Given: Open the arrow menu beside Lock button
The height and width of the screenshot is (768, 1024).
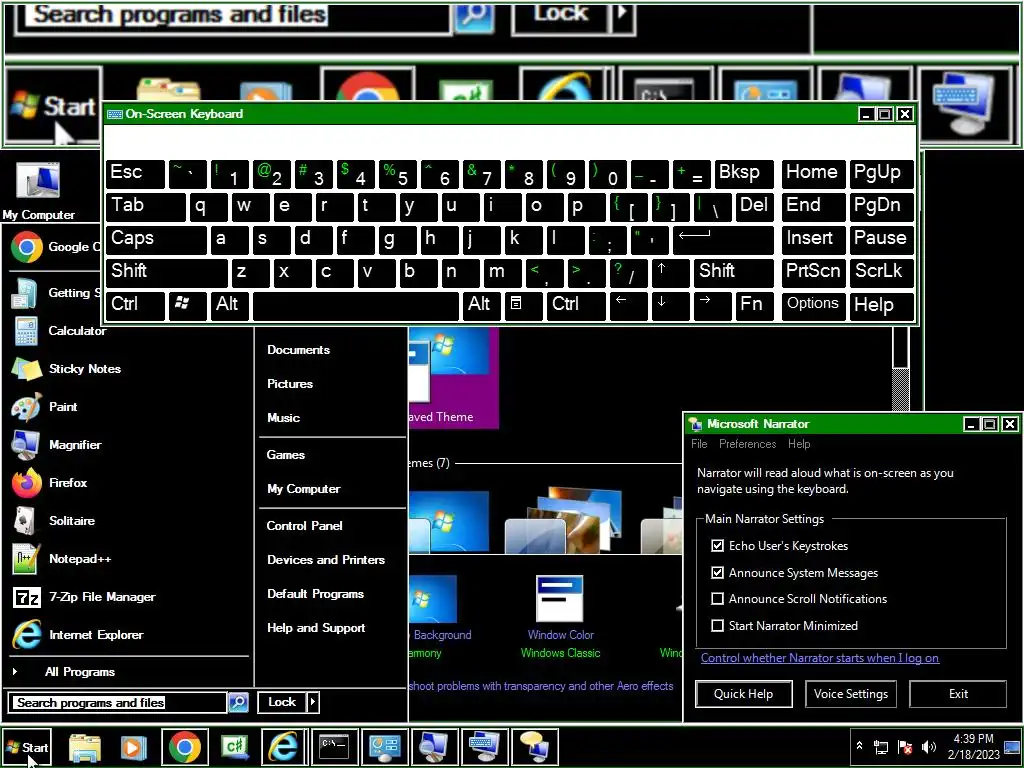Looking at the screenshot, I should (x=313, y=703).
